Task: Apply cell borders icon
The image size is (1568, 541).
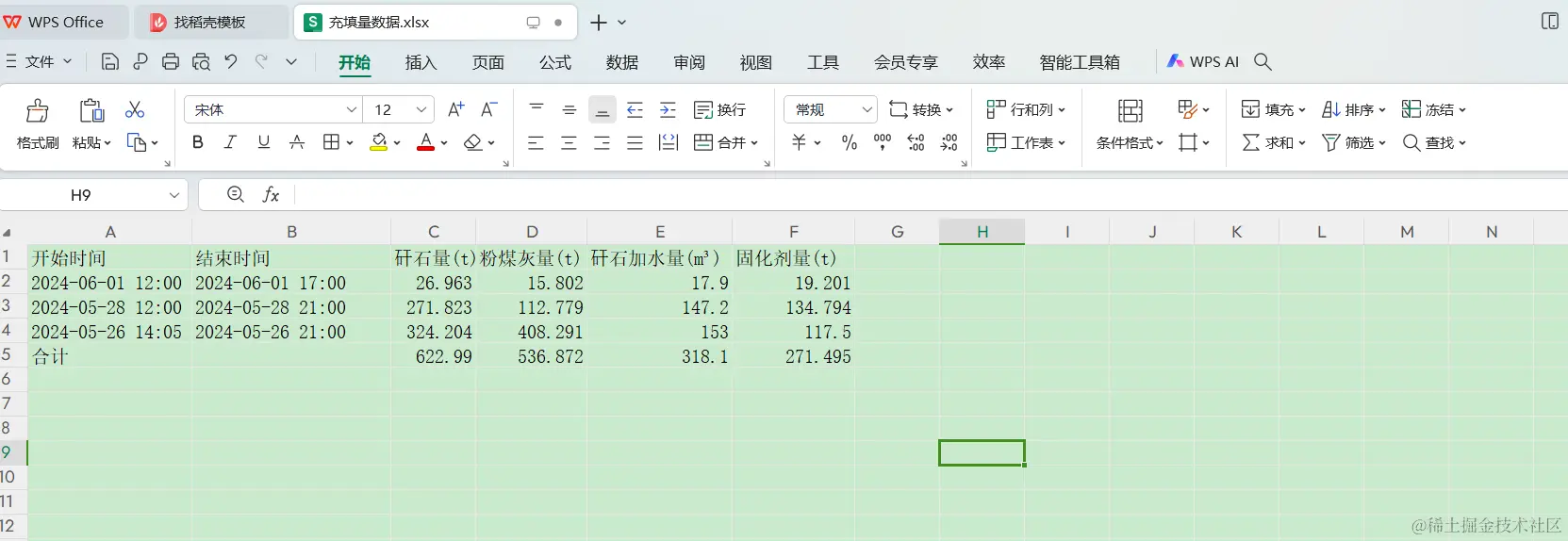Action: point(331,142)
